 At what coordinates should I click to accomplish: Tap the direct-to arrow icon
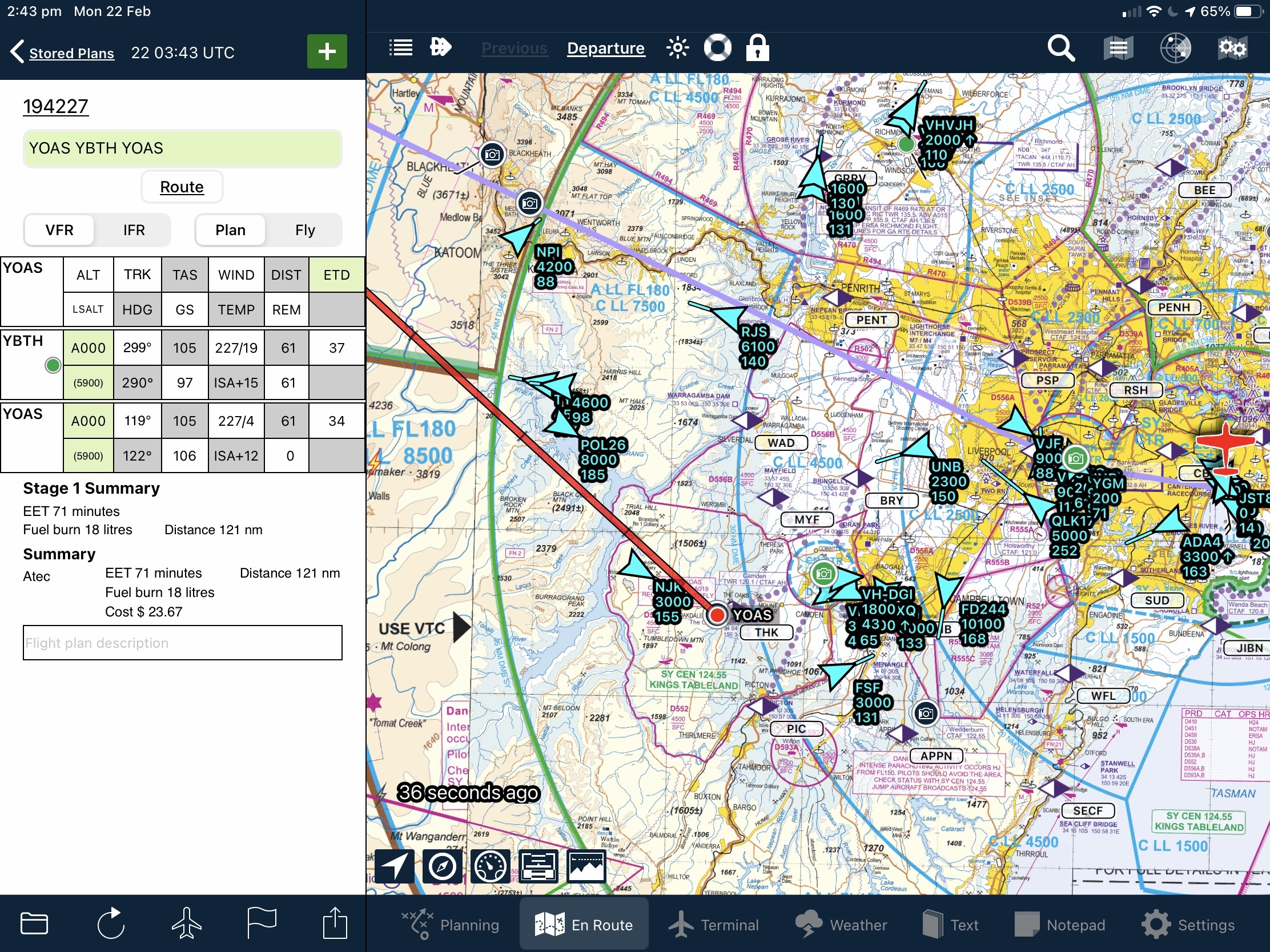click(440, 47)
